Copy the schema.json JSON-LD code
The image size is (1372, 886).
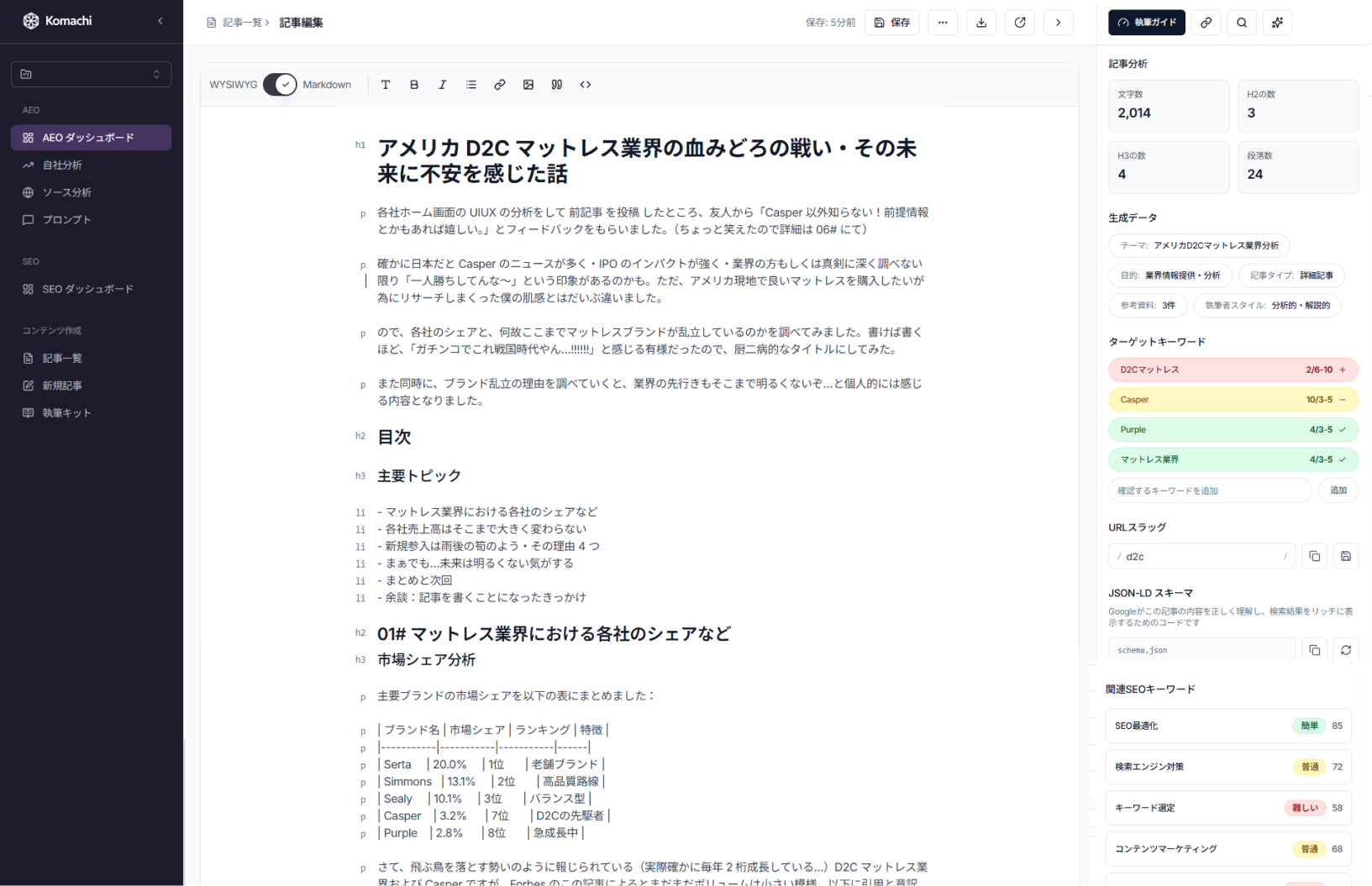pos(1315,650)
